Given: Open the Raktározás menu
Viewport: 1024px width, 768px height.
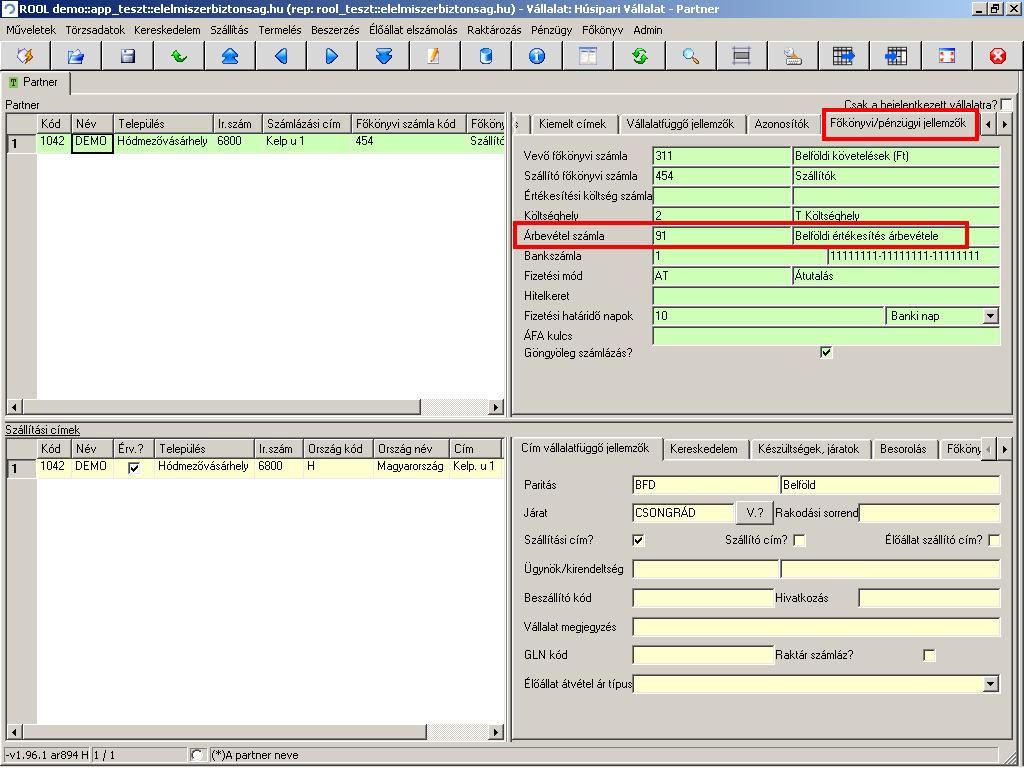Looking at the screenshot, I should (x=494, y=30).
